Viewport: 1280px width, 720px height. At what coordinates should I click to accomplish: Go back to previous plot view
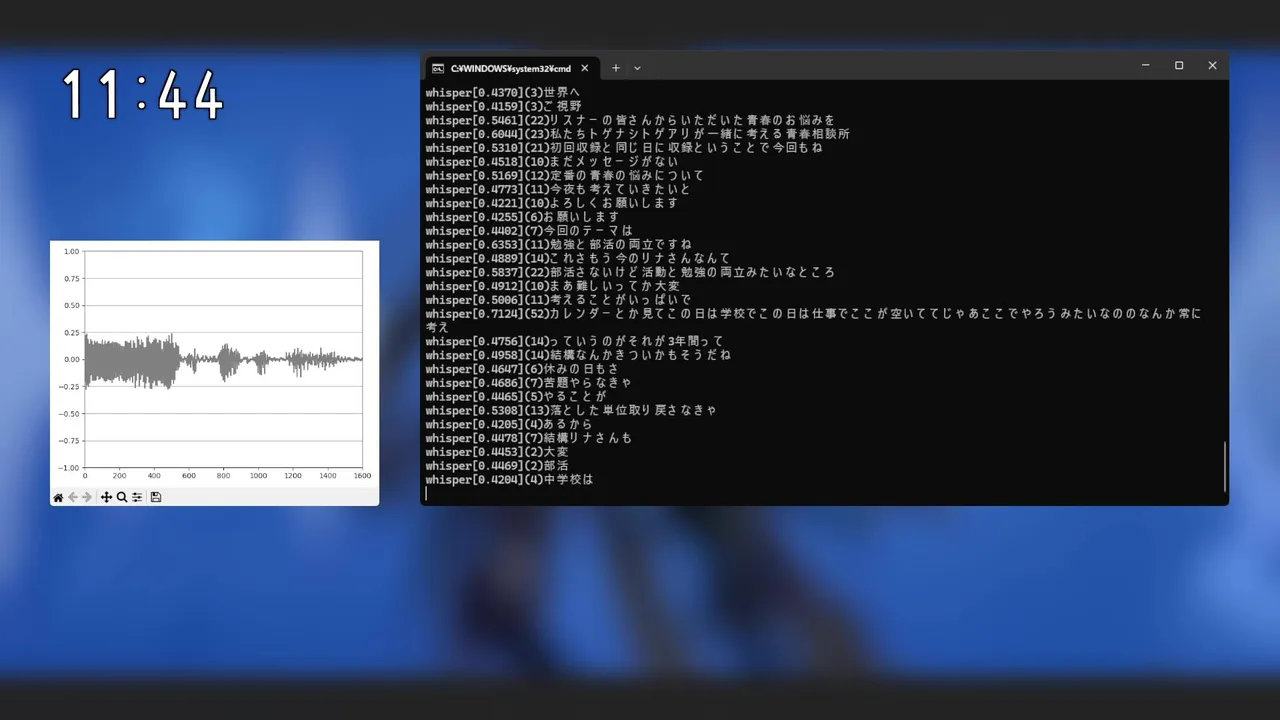point(73,497)
